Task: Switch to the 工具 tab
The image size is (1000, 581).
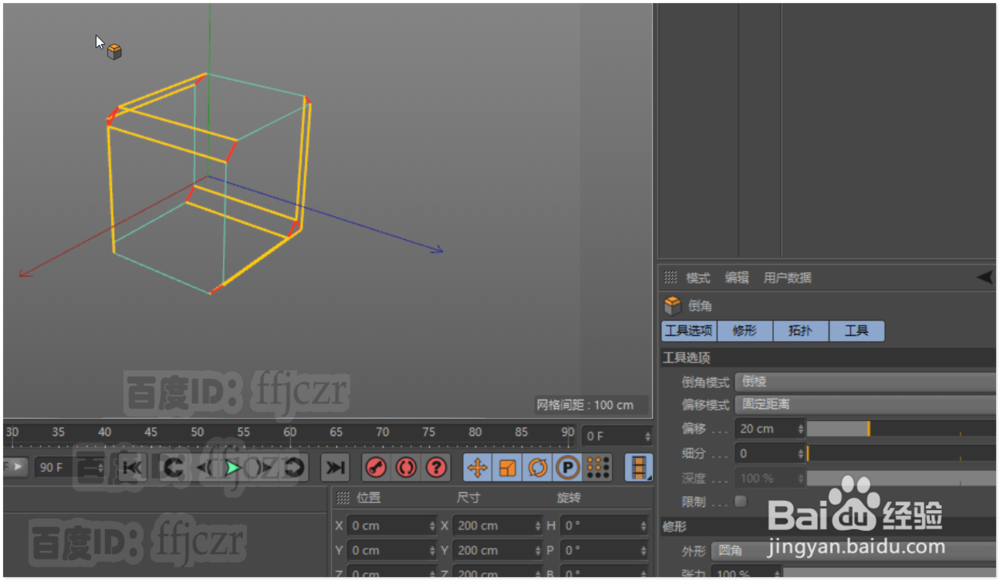Action: coord(857,330)
